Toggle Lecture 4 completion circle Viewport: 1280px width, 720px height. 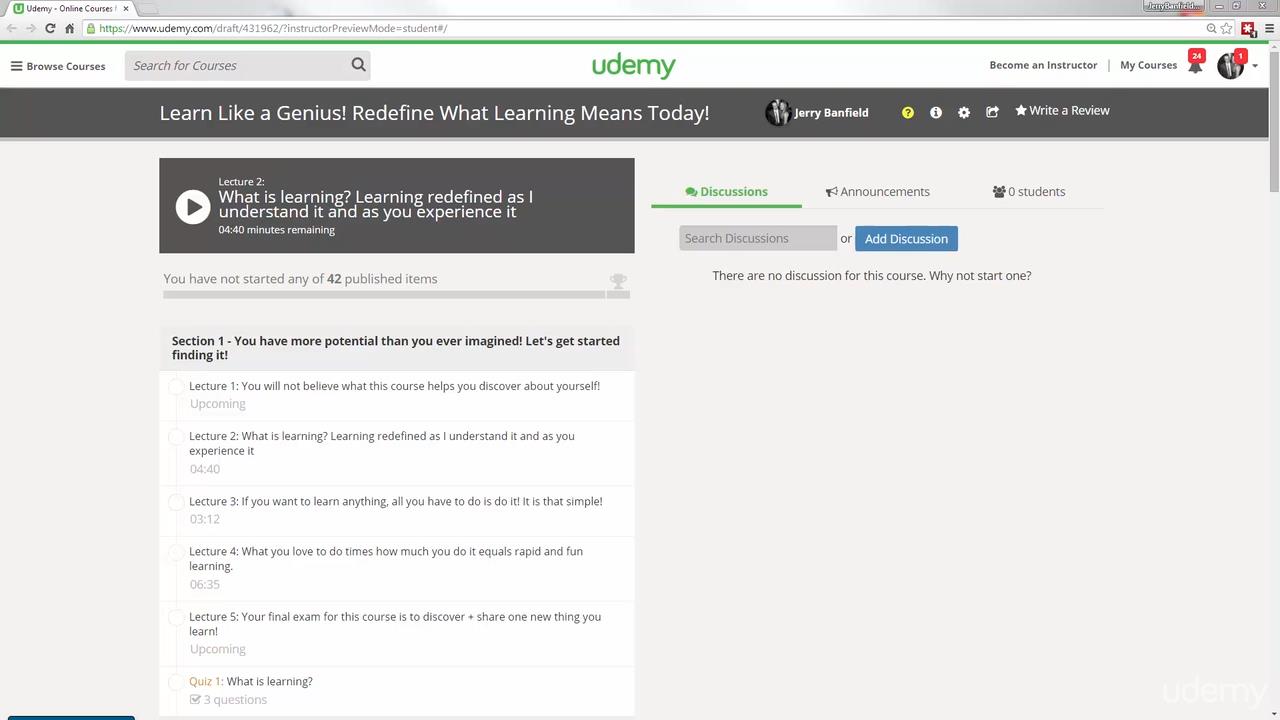176,552
